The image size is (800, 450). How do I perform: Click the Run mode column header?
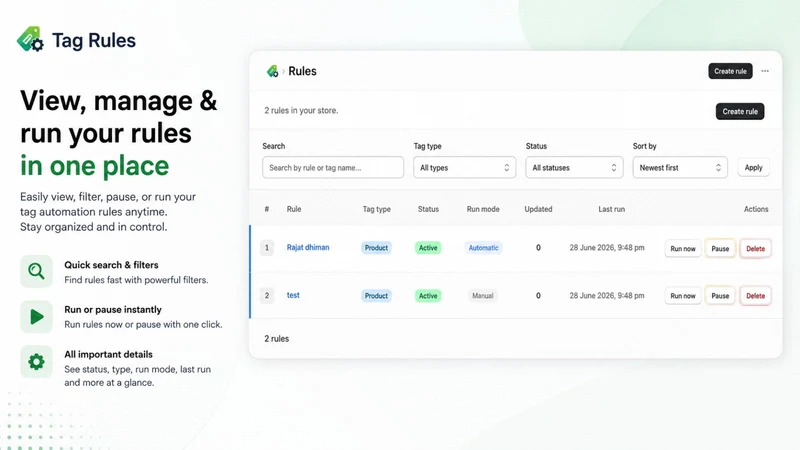click(x=483, y=209)
